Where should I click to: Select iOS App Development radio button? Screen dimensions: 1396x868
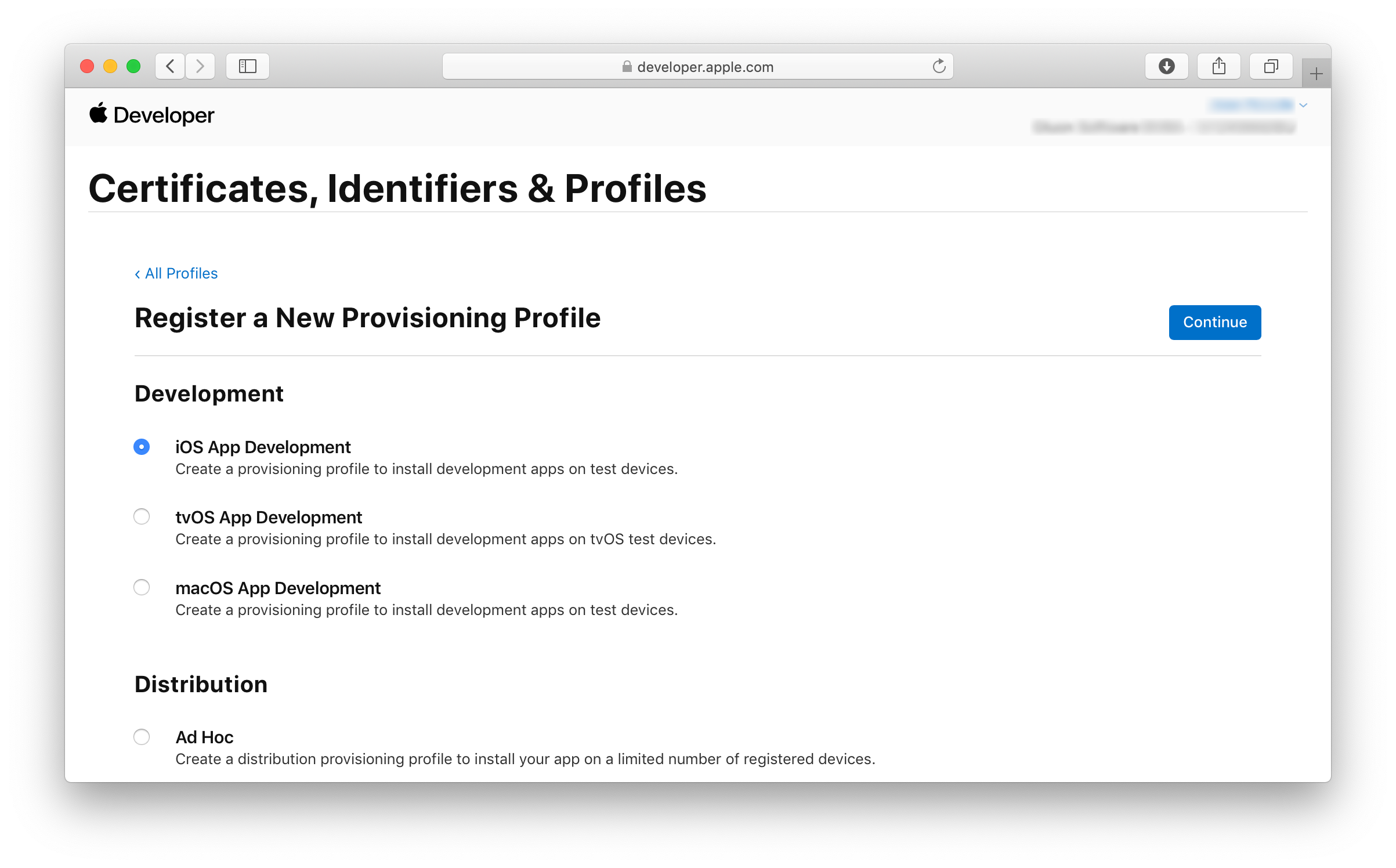(142, 447)
